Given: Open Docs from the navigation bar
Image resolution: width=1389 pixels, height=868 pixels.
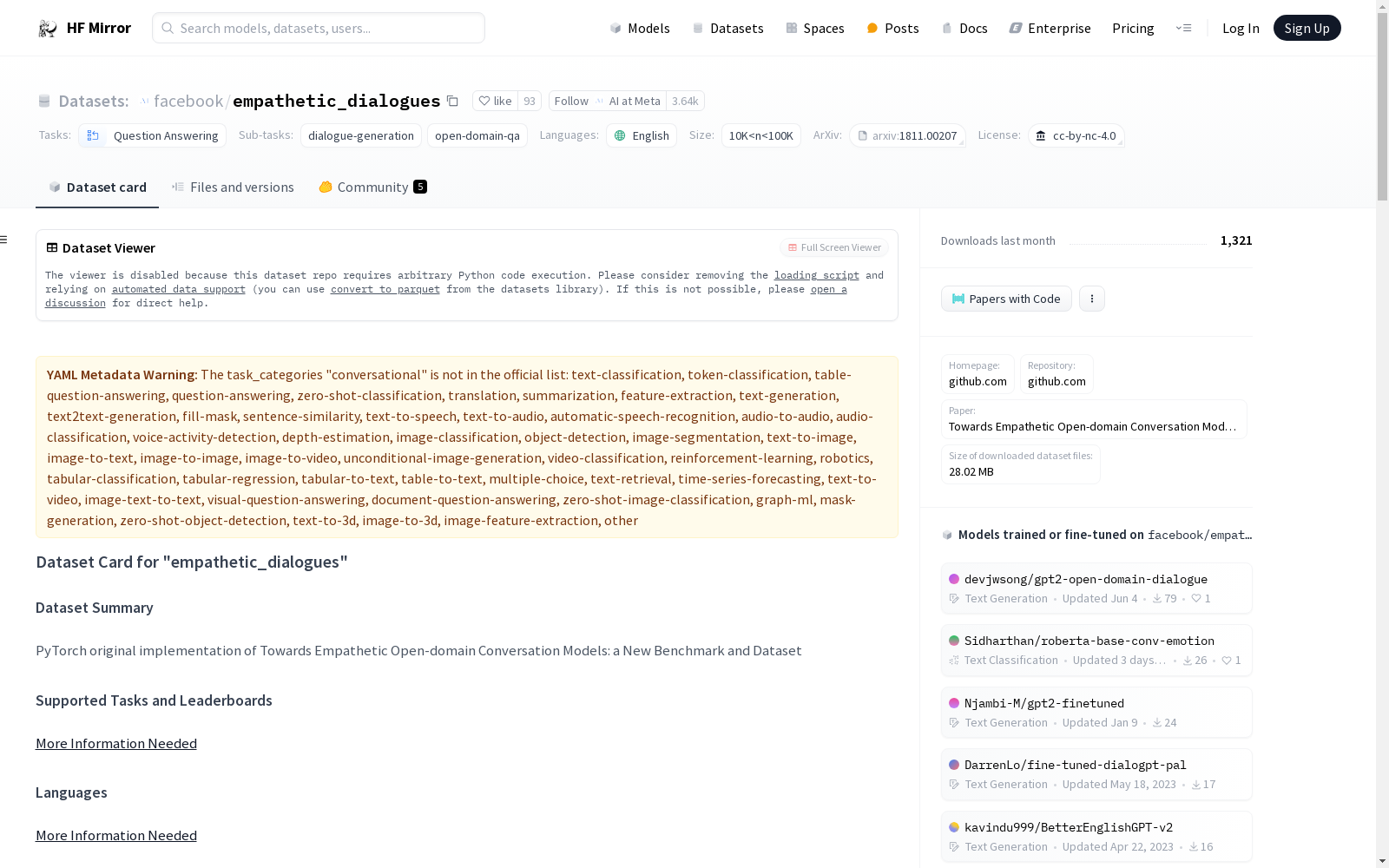Looking at the screenshot, I should coord(964,28).
